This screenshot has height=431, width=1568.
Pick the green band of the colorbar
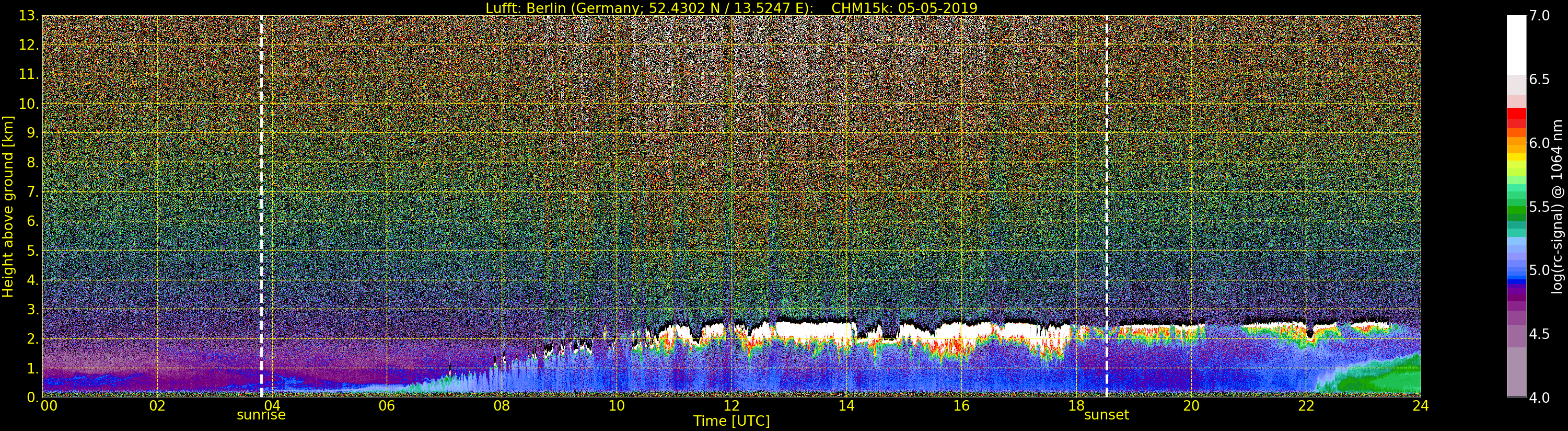pos(1516,210)
